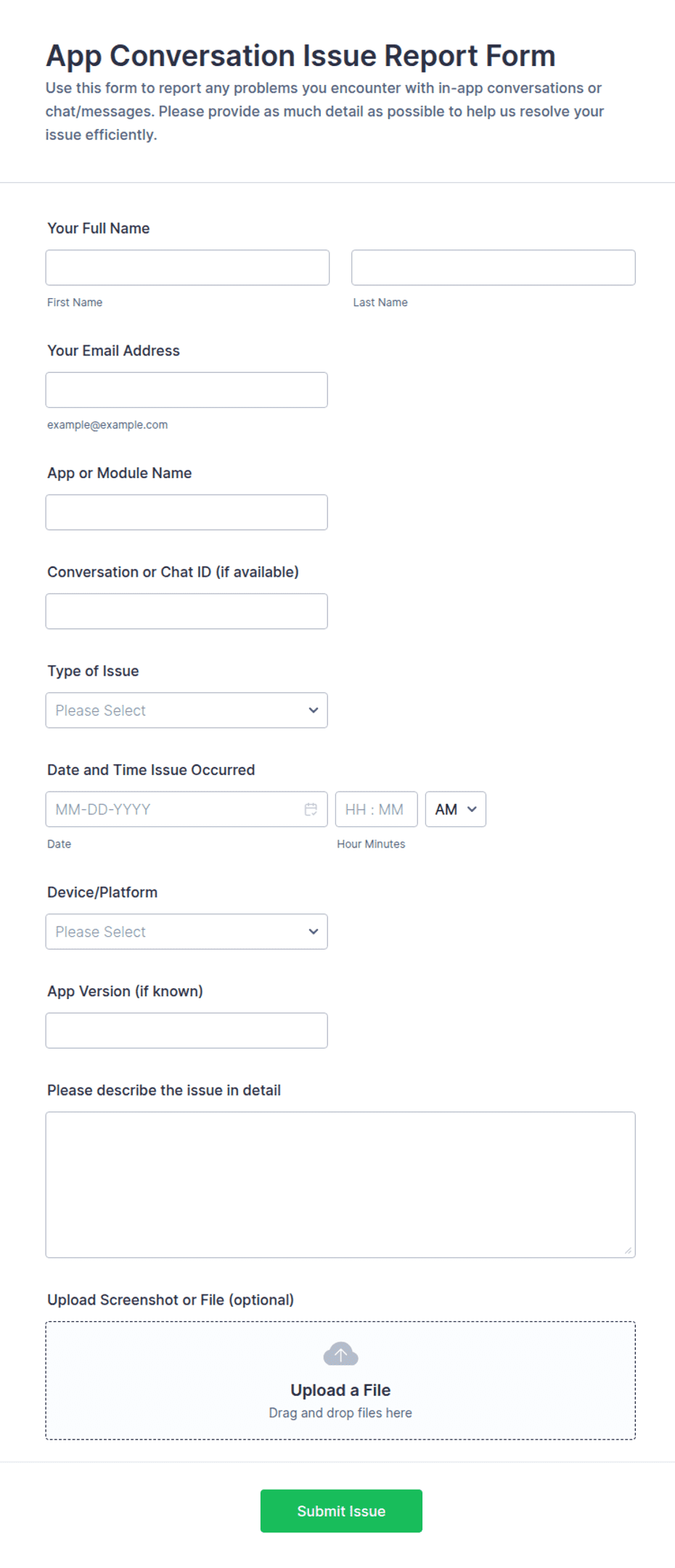Open the AM/PM selector
675x1568 pixels.
point(456,809)
